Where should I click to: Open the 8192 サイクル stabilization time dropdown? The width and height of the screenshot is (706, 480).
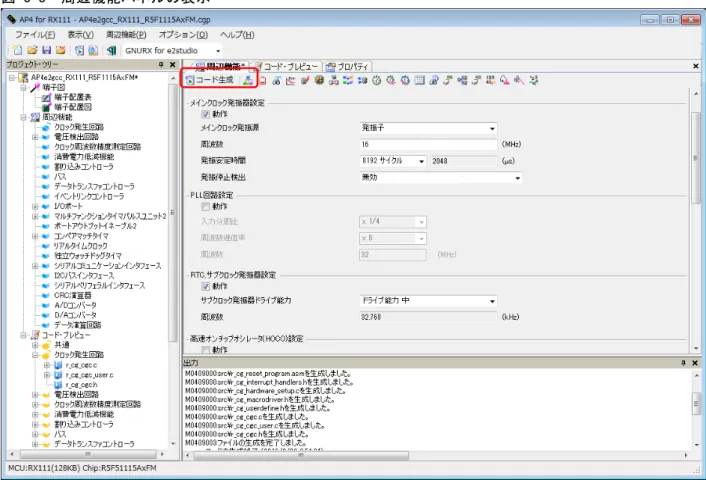393,161
